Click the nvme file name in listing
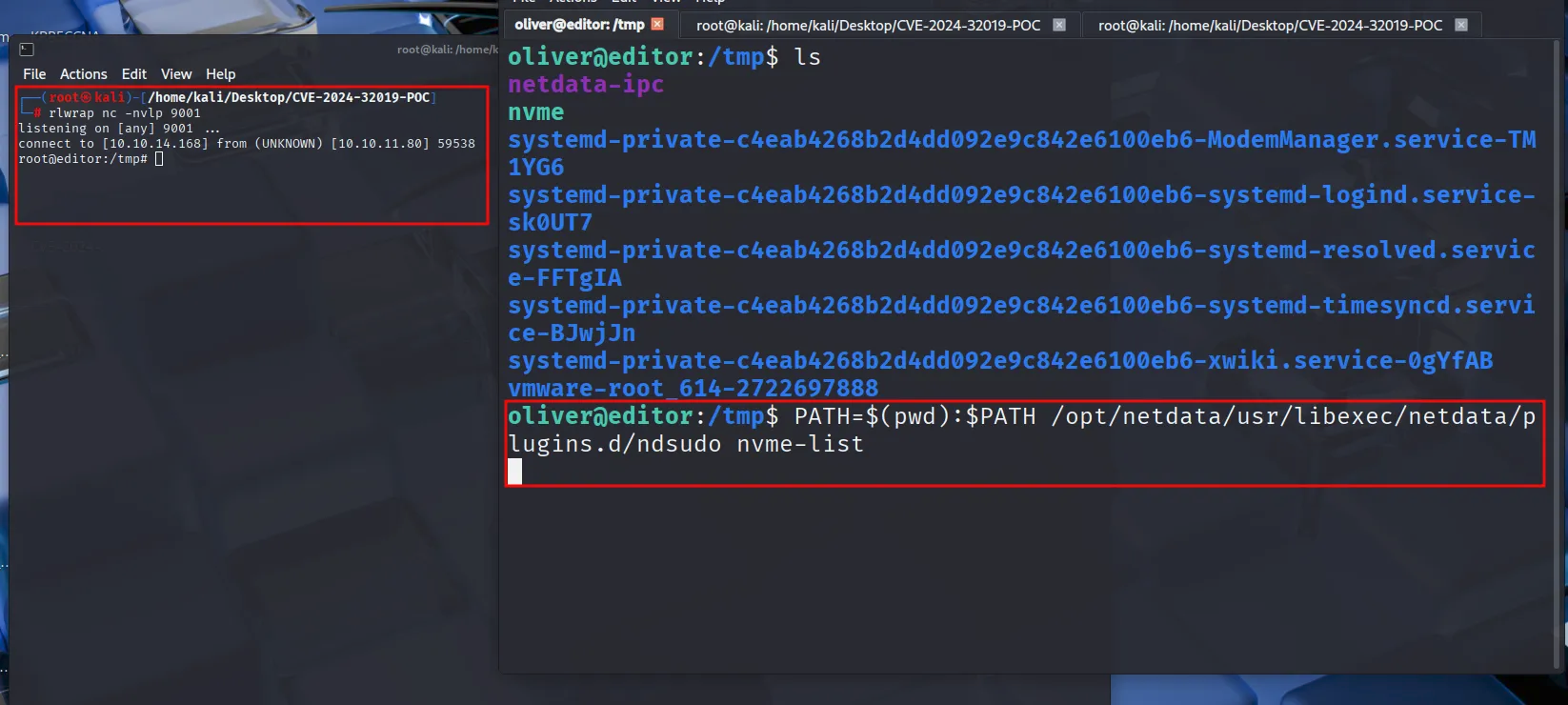This screenshot has width=1568, height=705. pos(535,112)
